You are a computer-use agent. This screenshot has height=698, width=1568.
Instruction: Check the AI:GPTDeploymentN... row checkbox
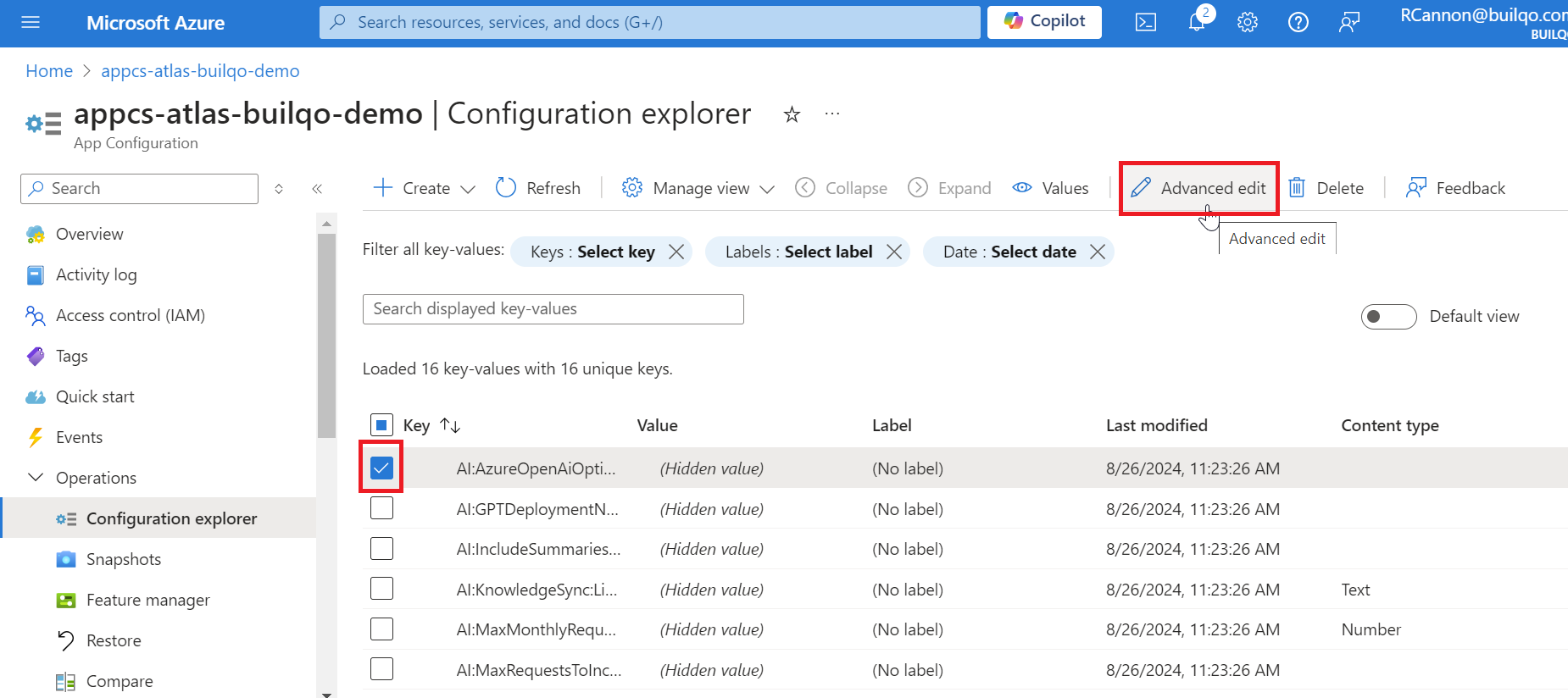coord(382,509)
